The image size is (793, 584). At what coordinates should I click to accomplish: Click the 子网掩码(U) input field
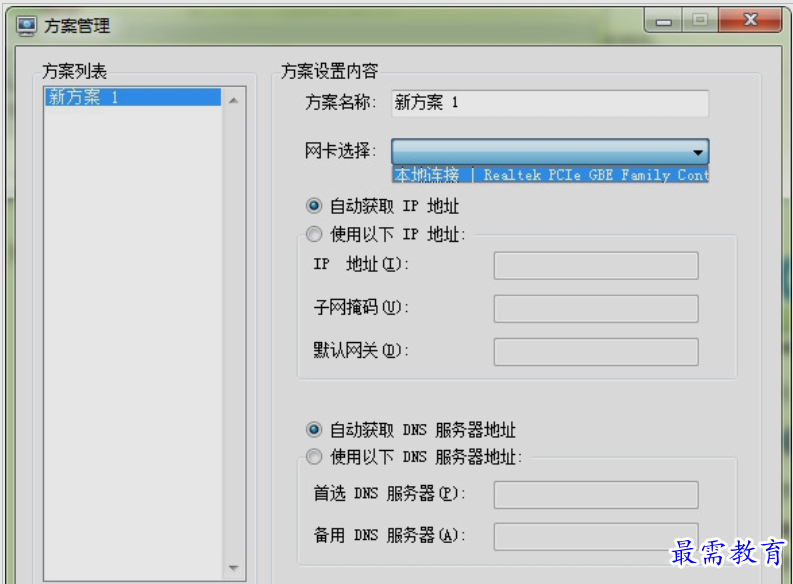(596, 308)
